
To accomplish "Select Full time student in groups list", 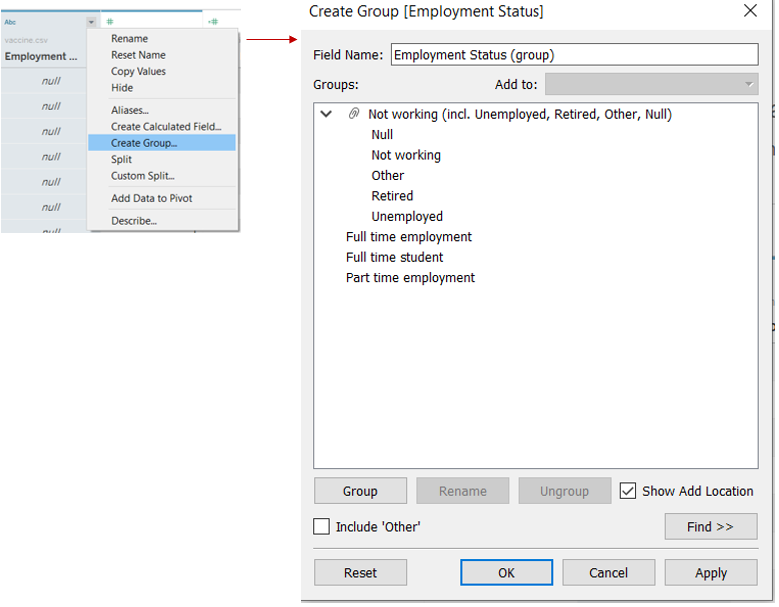I will 395,257.
